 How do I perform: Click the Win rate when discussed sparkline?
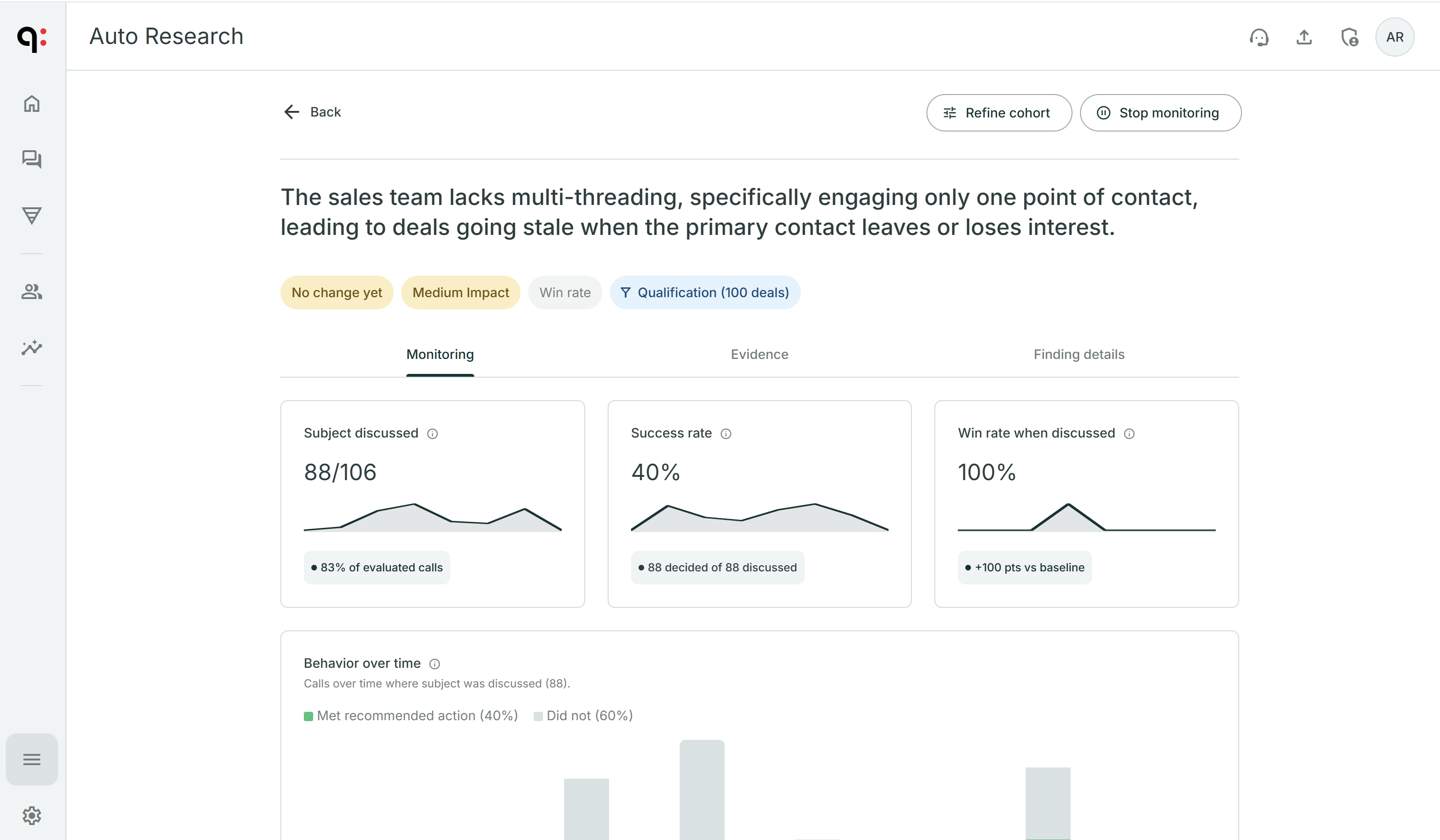(x=1086, y=518)
